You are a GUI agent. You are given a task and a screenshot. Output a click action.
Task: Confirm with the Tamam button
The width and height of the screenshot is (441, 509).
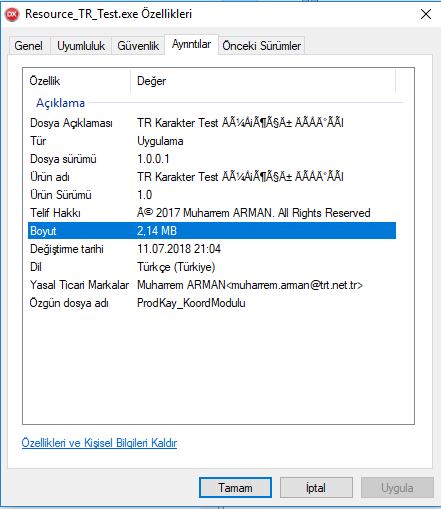(235, 488)
